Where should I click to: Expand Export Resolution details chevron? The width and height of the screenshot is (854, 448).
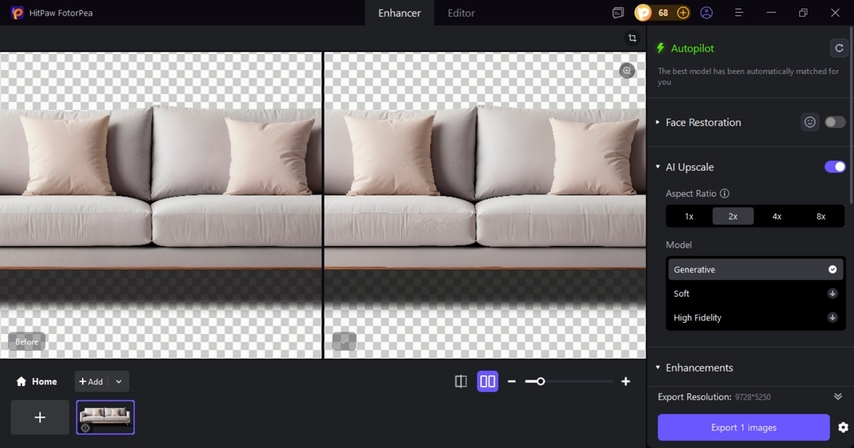click(838, 396)
